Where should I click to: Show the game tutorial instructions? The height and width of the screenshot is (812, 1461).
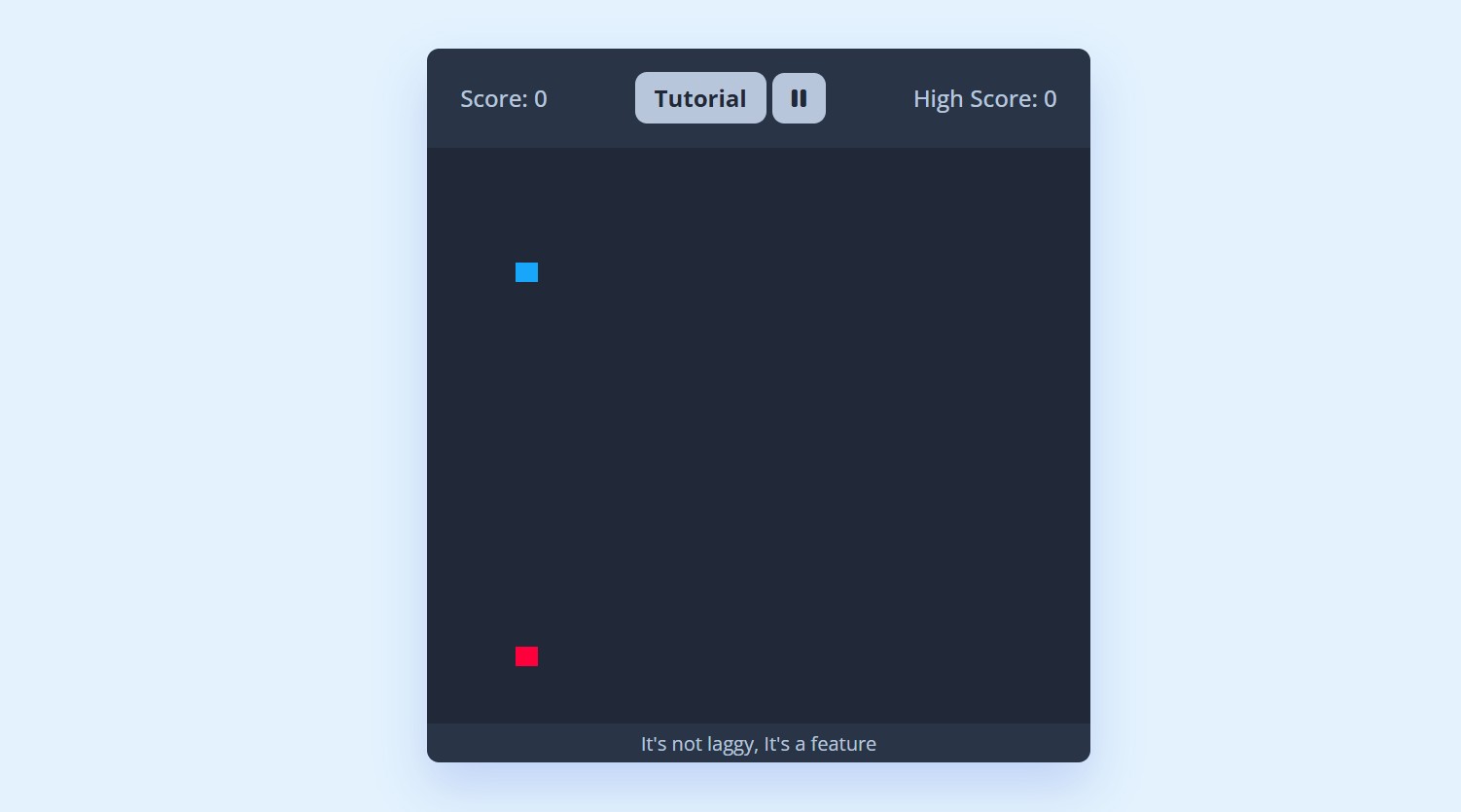pos(700,98)
